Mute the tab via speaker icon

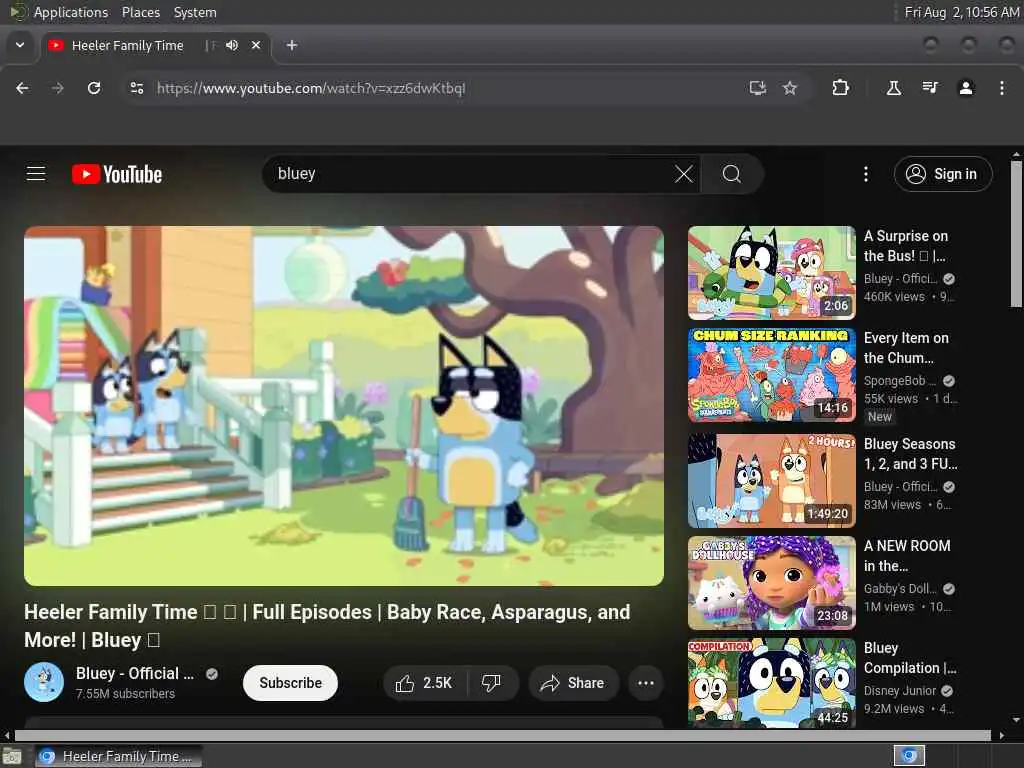coord(232,45)
